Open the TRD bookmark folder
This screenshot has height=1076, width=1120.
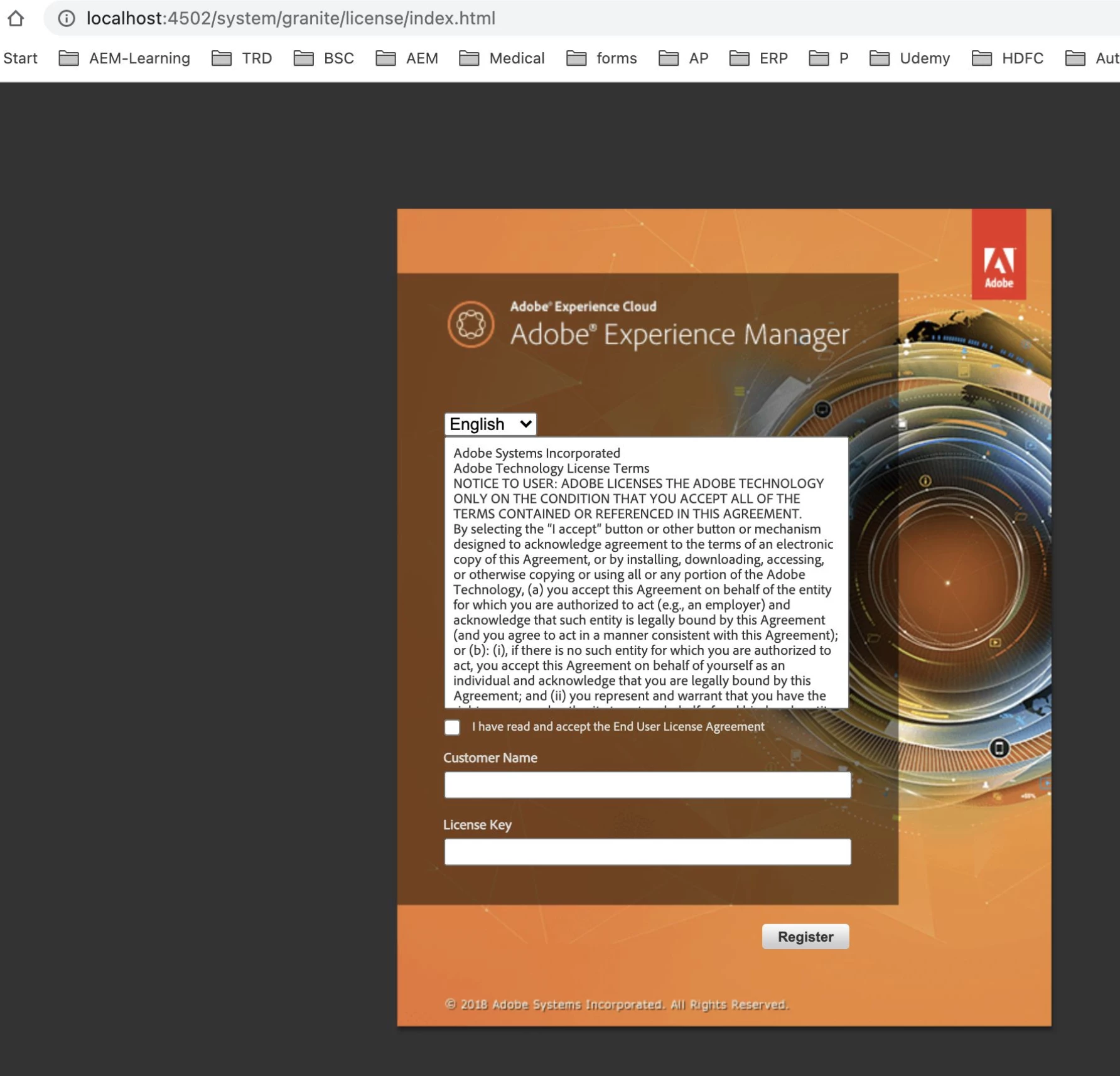(242, 58)
